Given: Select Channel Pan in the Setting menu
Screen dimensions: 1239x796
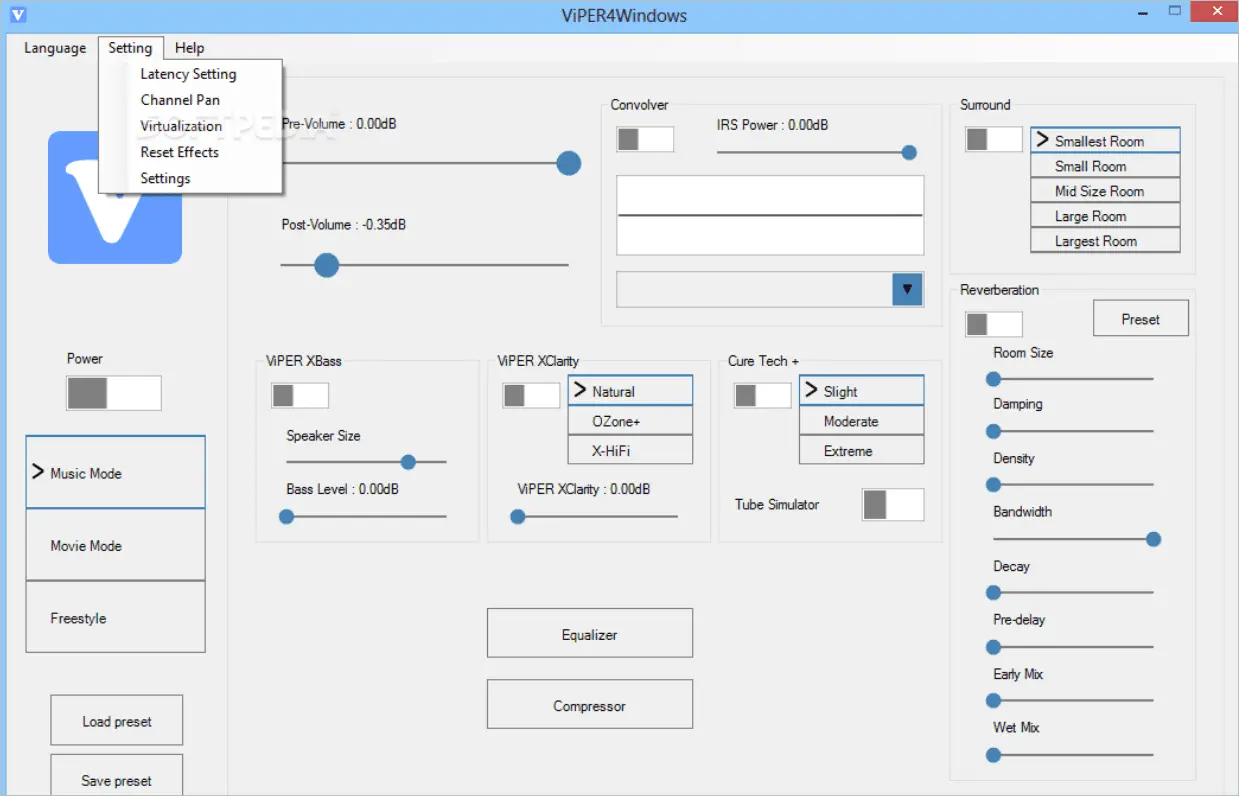Looking at the screenshot, I should [189, 100].
